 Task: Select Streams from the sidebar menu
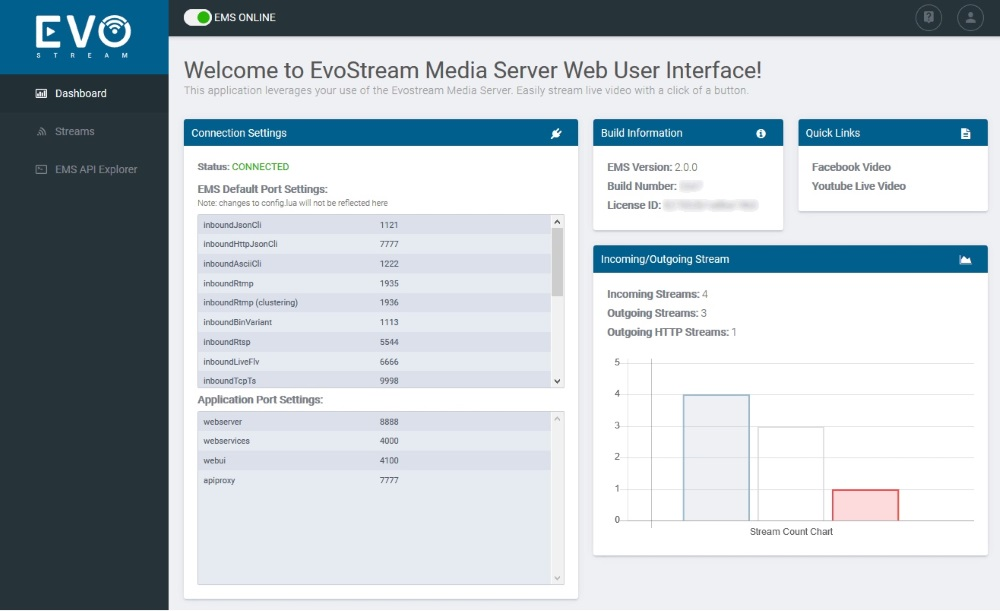[73, 131]
